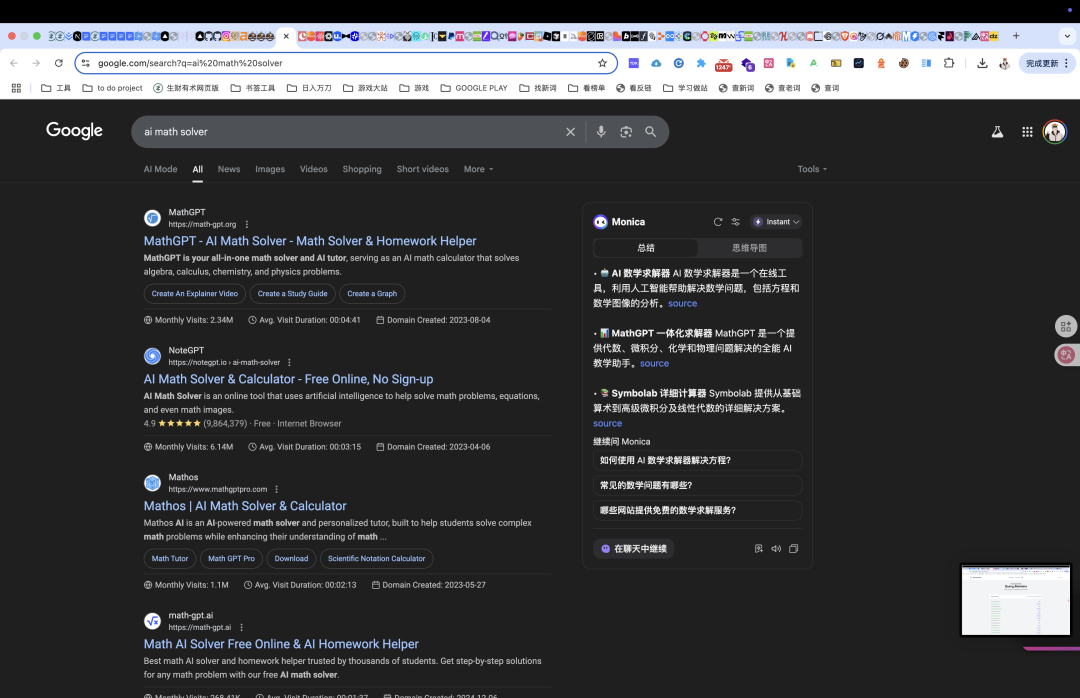Open Mathos AI Math Solver link
1080x698 pixels.
[245, 506]
